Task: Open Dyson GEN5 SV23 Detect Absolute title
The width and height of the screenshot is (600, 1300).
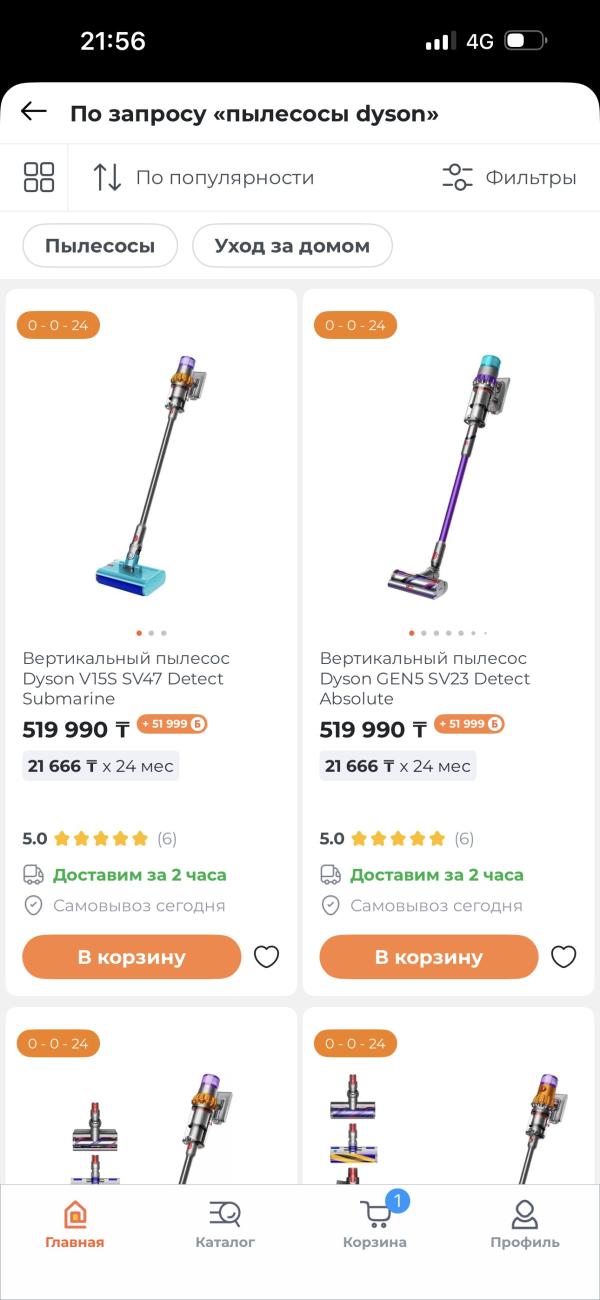Action: click(424, 678)
